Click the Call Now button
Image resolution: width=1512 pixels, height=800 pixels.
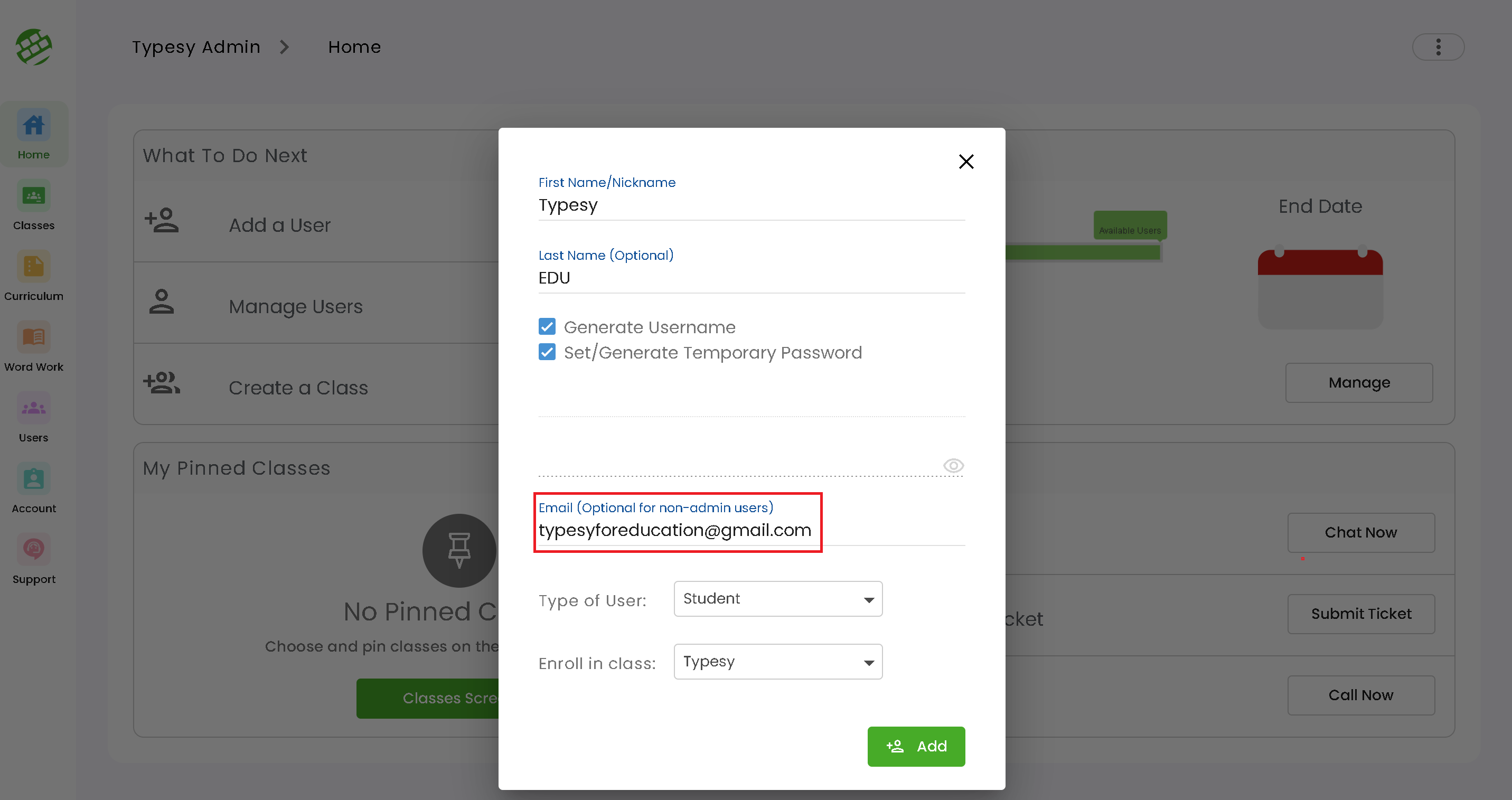pyautogui.click(x=1361, y=695)
